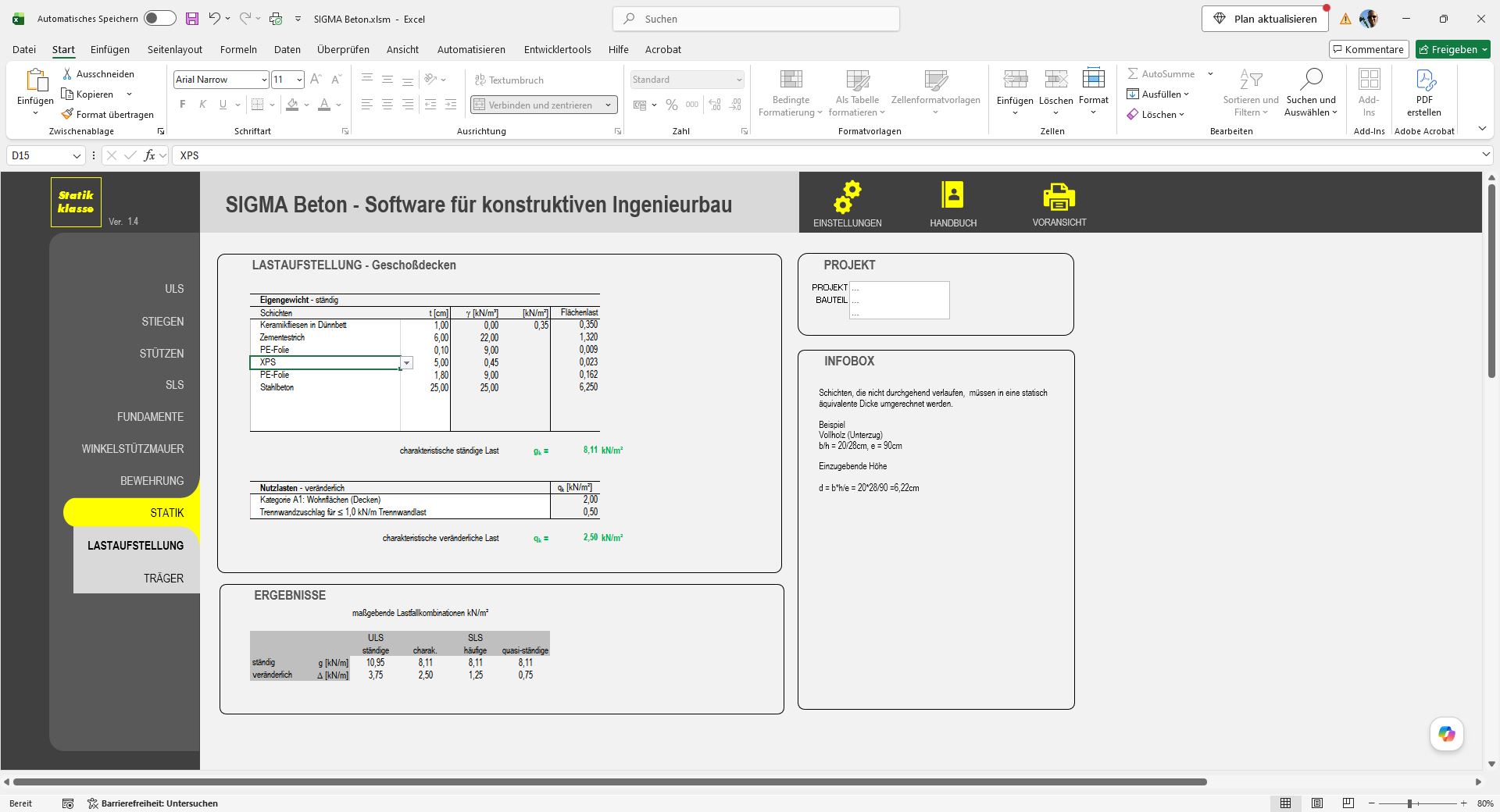Decrease the font size
Viewport: 1500px width, 812px height.
[x=336, y=80]
